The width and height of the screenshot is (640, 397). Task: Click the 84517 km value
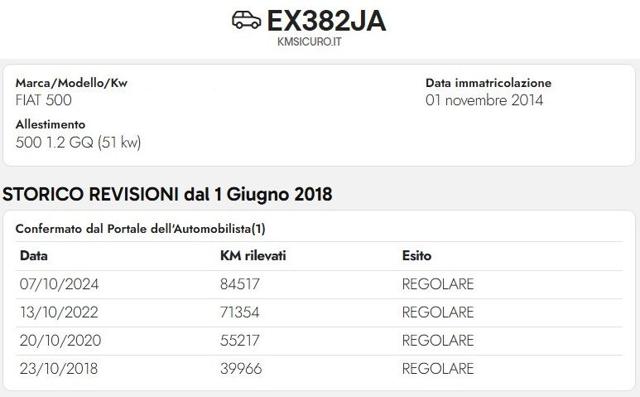(x=240, y=284)
